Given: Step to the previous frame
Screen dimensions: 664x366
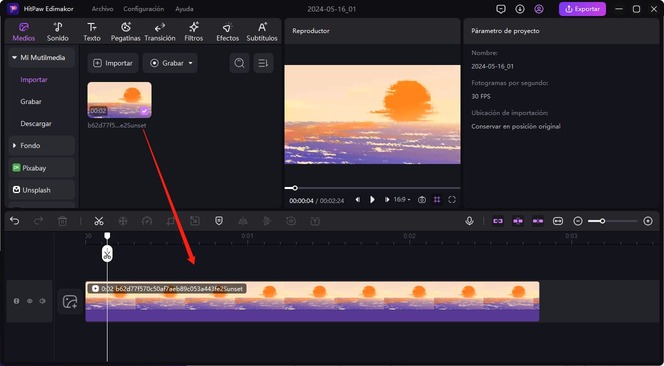Looking at the screenshot, I should point(358,200).
